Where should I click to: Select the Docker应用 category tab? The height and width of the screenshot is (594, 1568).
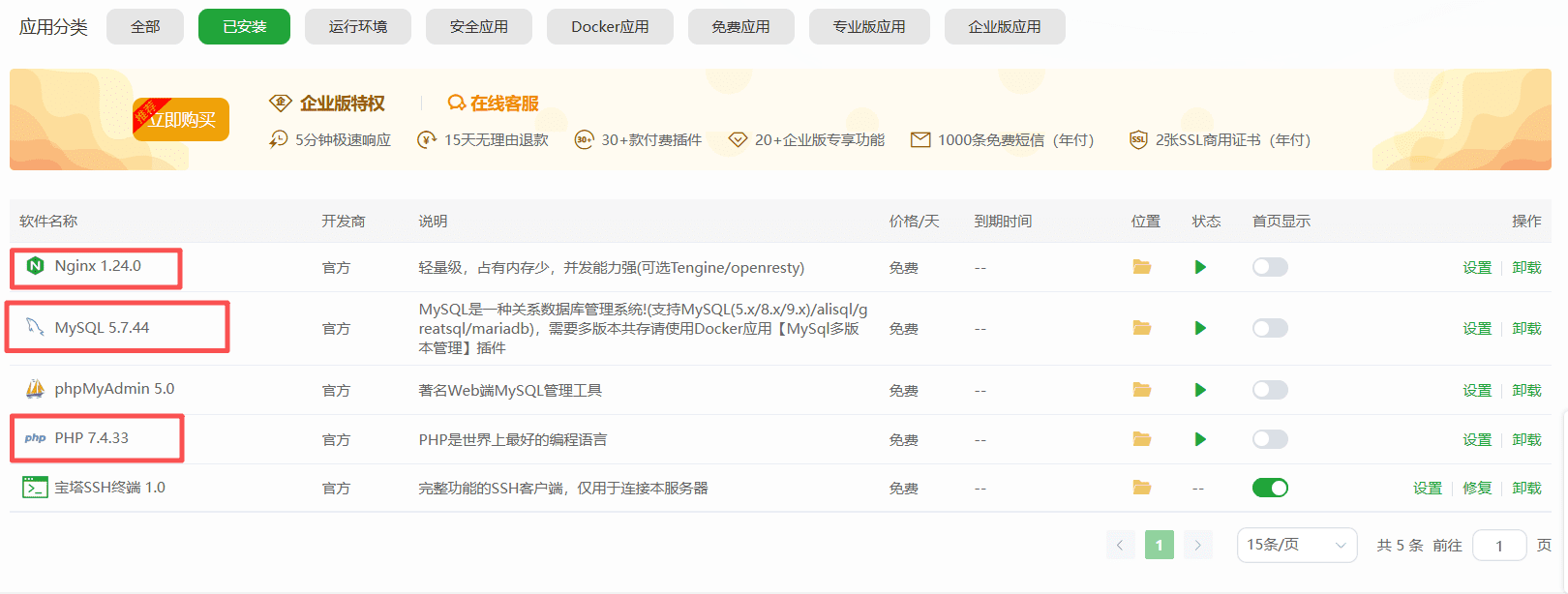tap(610, 27)
